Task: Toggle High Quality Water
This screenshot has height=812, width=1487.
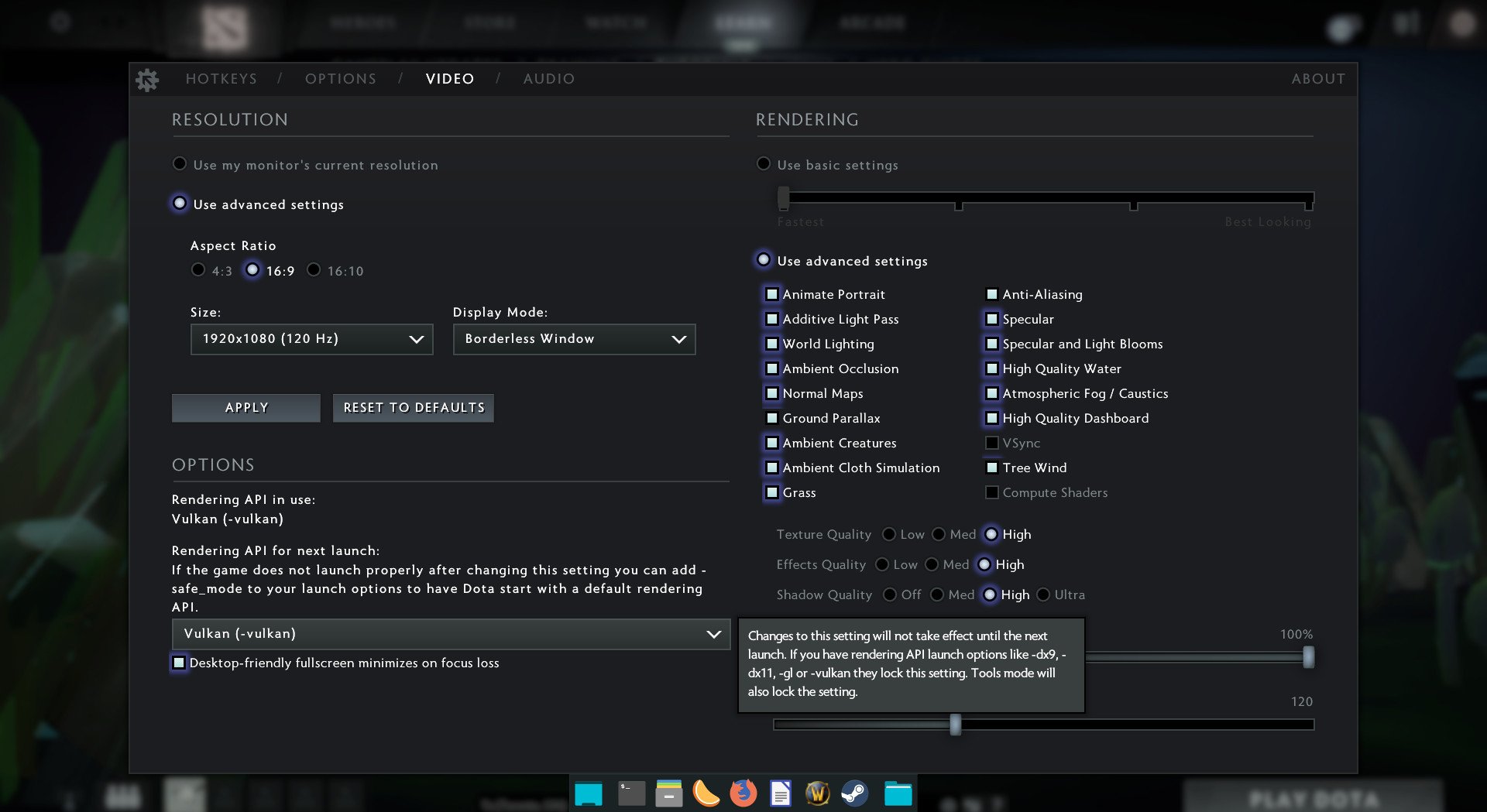Action: pos(992,368)
